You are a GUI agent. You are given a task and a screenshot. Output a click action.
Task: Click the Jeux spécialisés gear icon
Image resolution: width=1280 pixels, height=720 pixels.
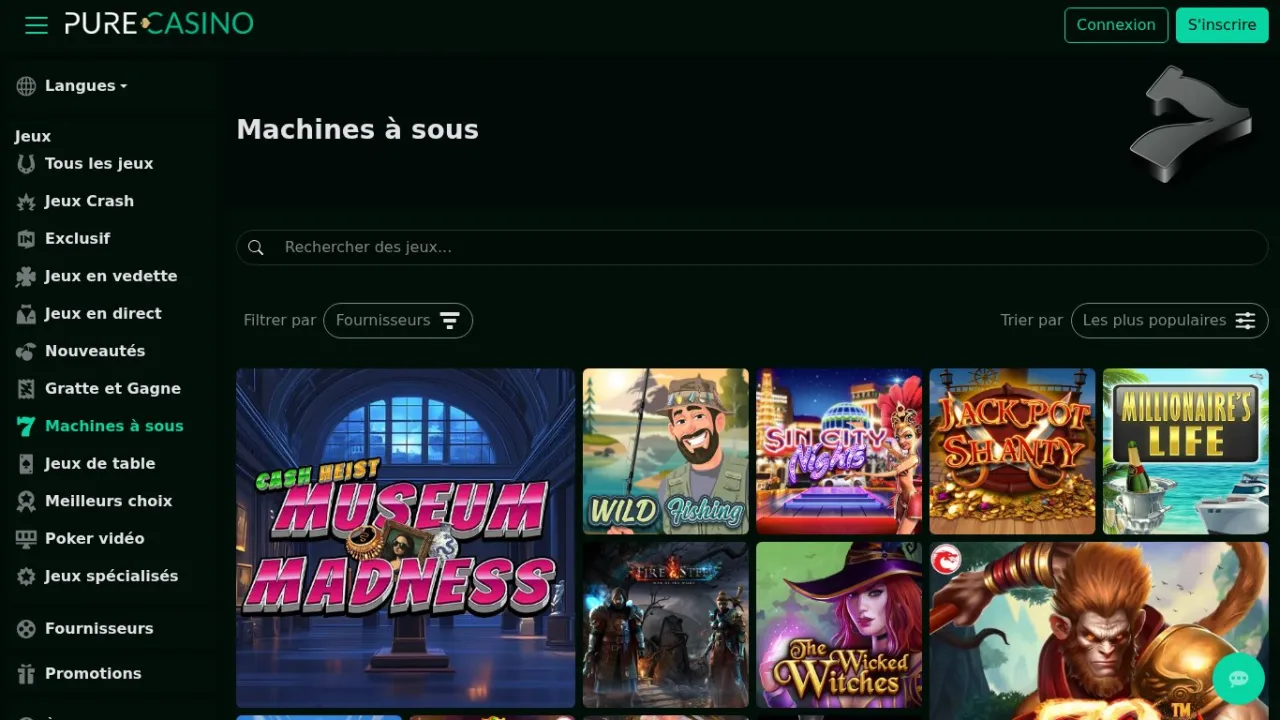click(x=26, y=576)
